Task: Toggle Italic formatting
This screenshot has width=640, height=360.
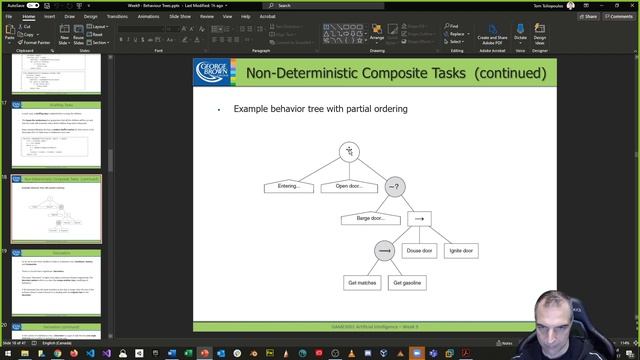Action: tap(128, 40)
